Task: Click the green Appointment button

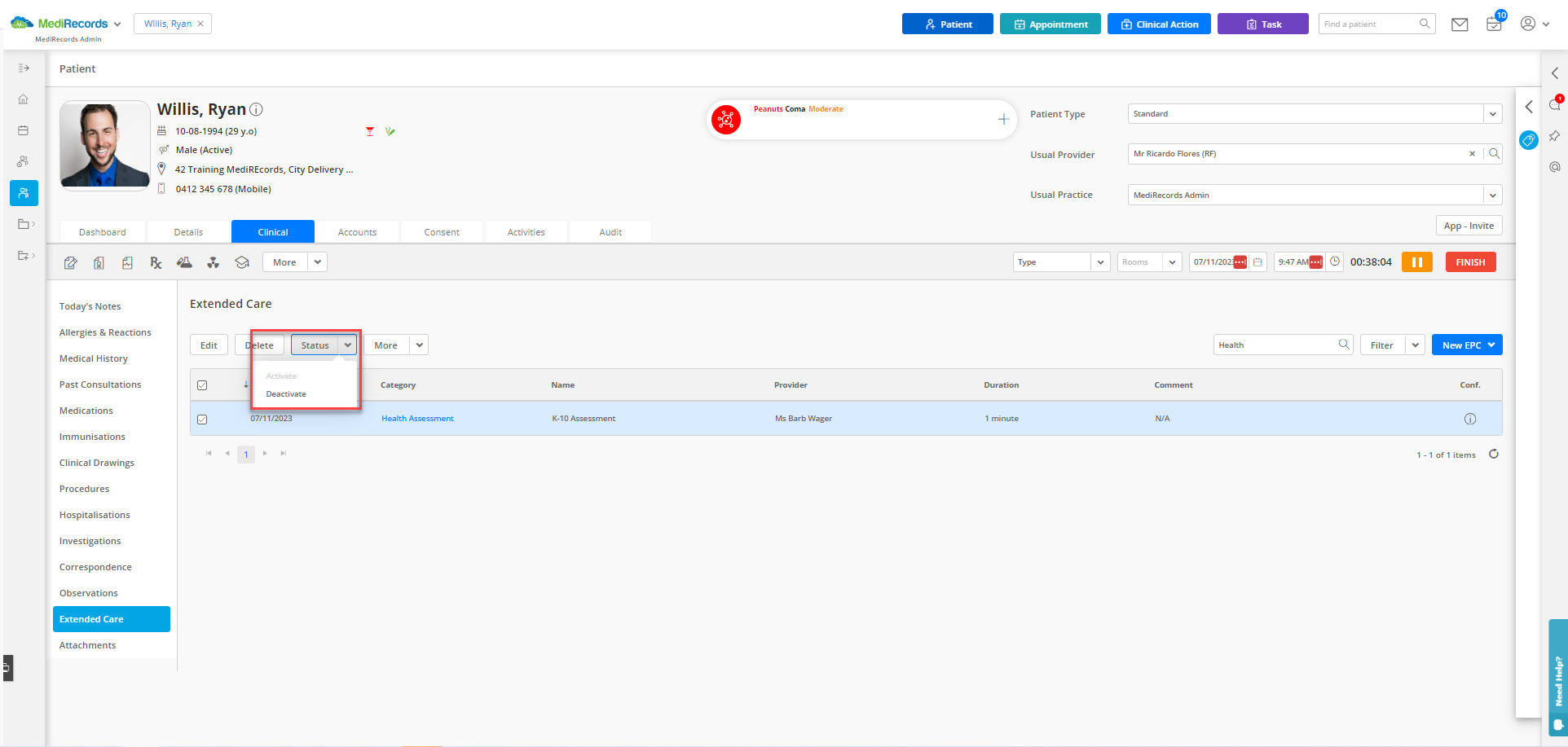Action: coord(1050,24)
